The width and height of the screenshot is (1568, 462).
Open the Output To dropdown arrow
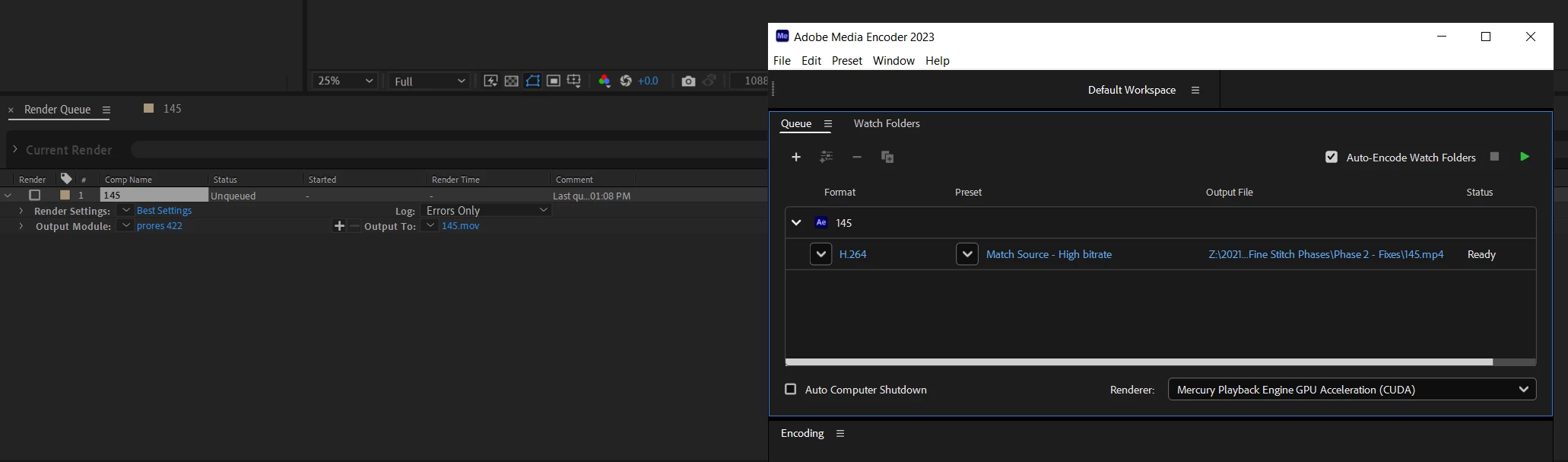coord(430,226)
